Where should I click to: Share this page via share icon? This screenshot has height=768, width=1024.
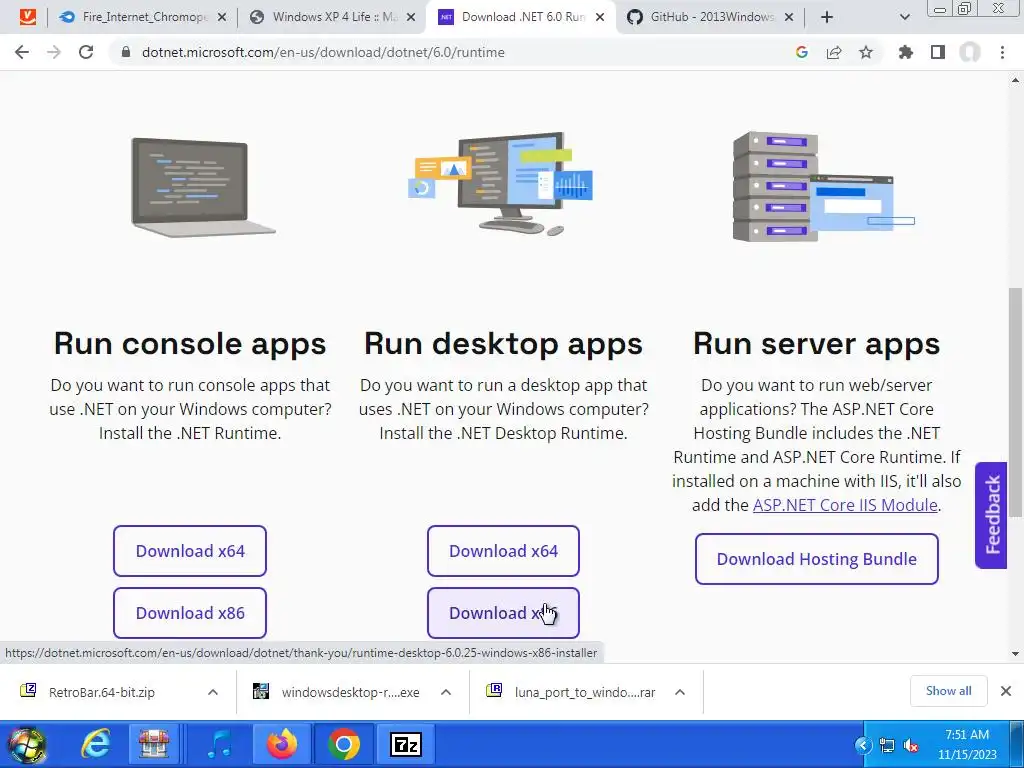(834, 52)
